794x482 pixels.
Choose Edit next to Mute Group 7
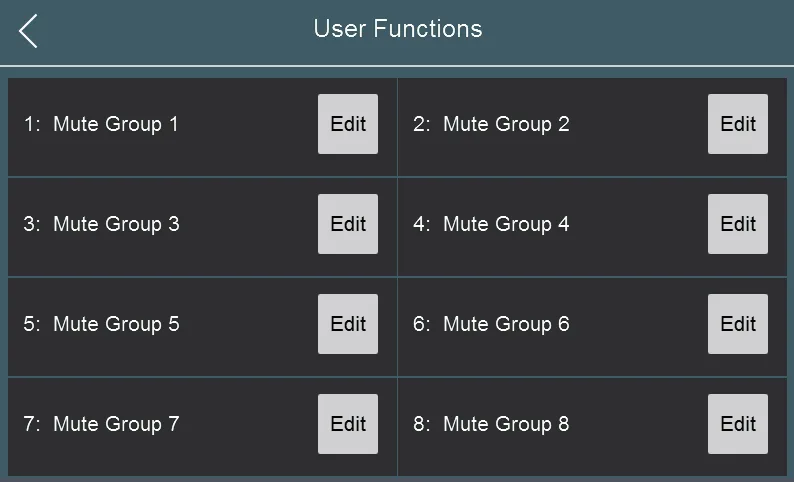[x=348, y=424]
